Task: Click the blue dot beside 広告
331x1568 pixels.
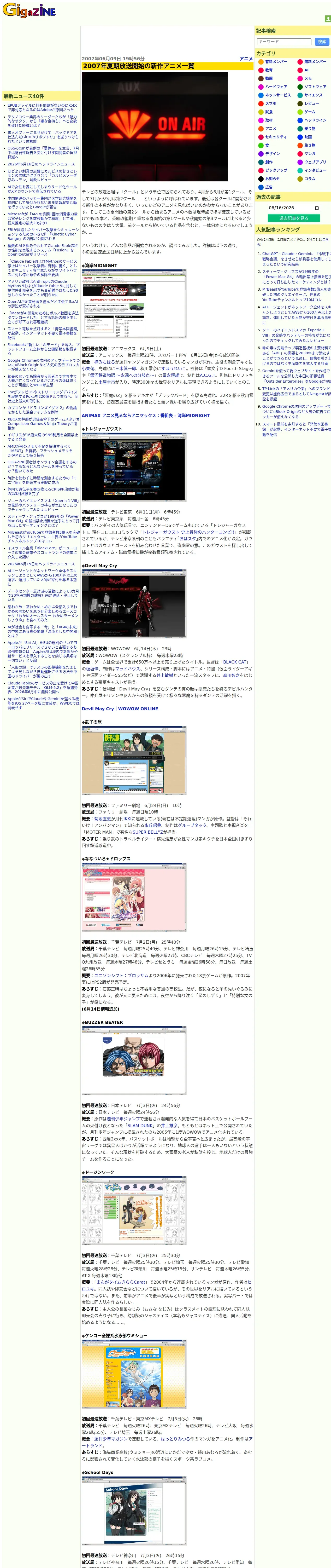Action: (261, 187)
